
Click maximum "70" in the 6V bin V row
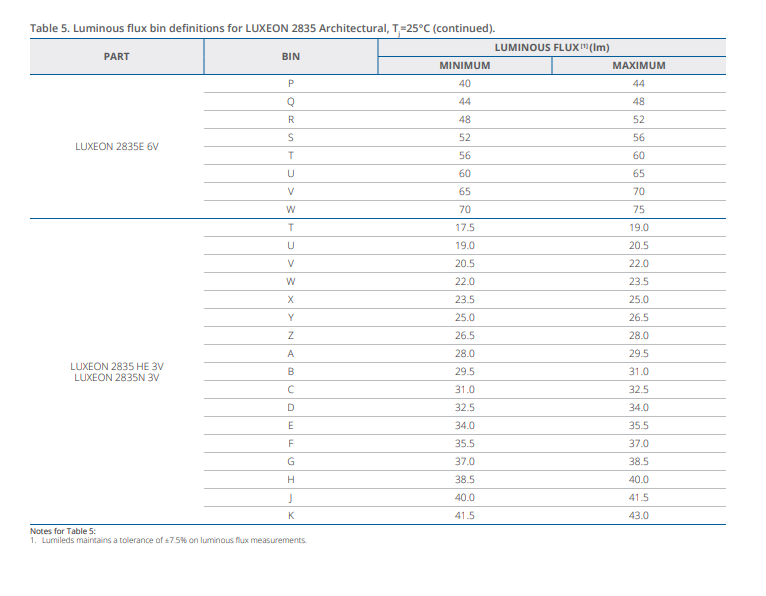(x=638, y=192)
